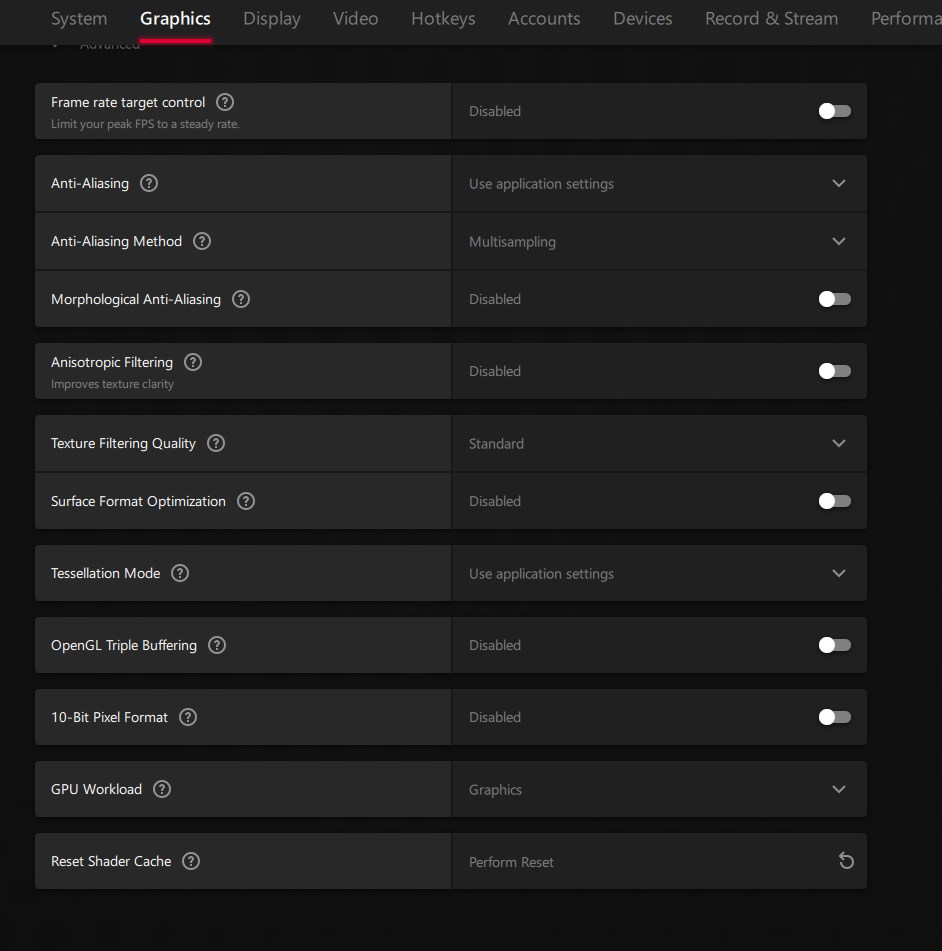Click help icon next to Frame rate target control
Screen dimensions: 942x951
[225, 102]
